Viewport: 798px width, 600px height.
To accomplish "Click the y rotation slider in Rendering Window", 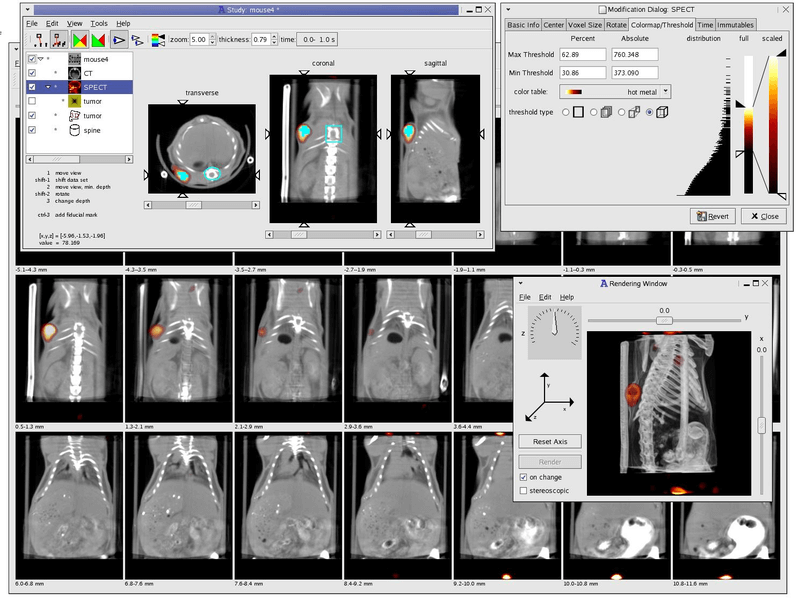I will (664, 320).
